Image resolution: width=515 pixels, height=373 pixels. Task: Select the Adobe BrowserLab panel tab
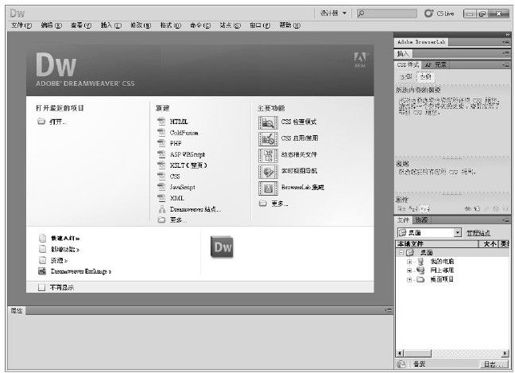click(421, 42)
